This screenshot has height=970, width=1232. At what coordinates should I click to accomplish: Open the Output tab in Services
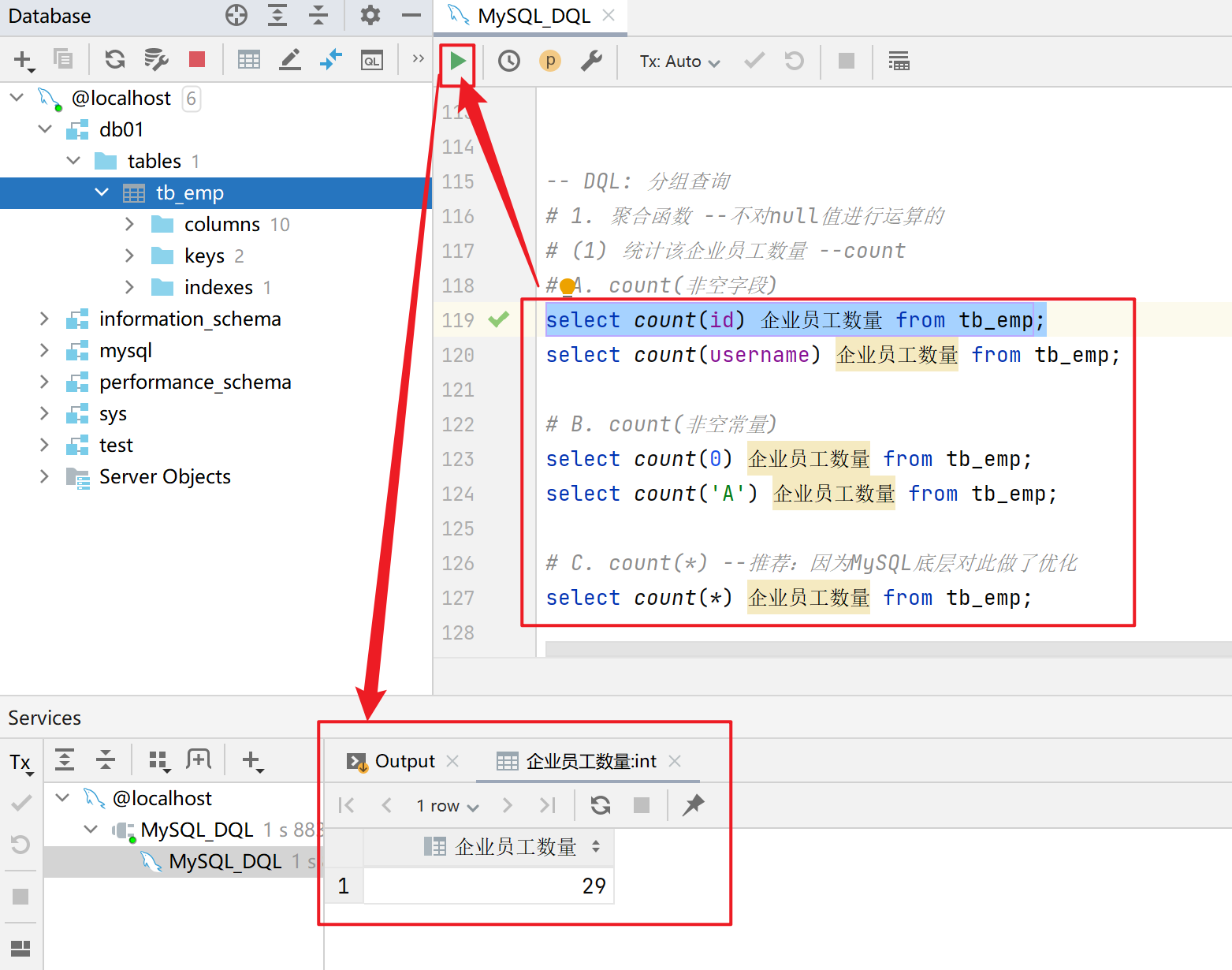(404, 761)
